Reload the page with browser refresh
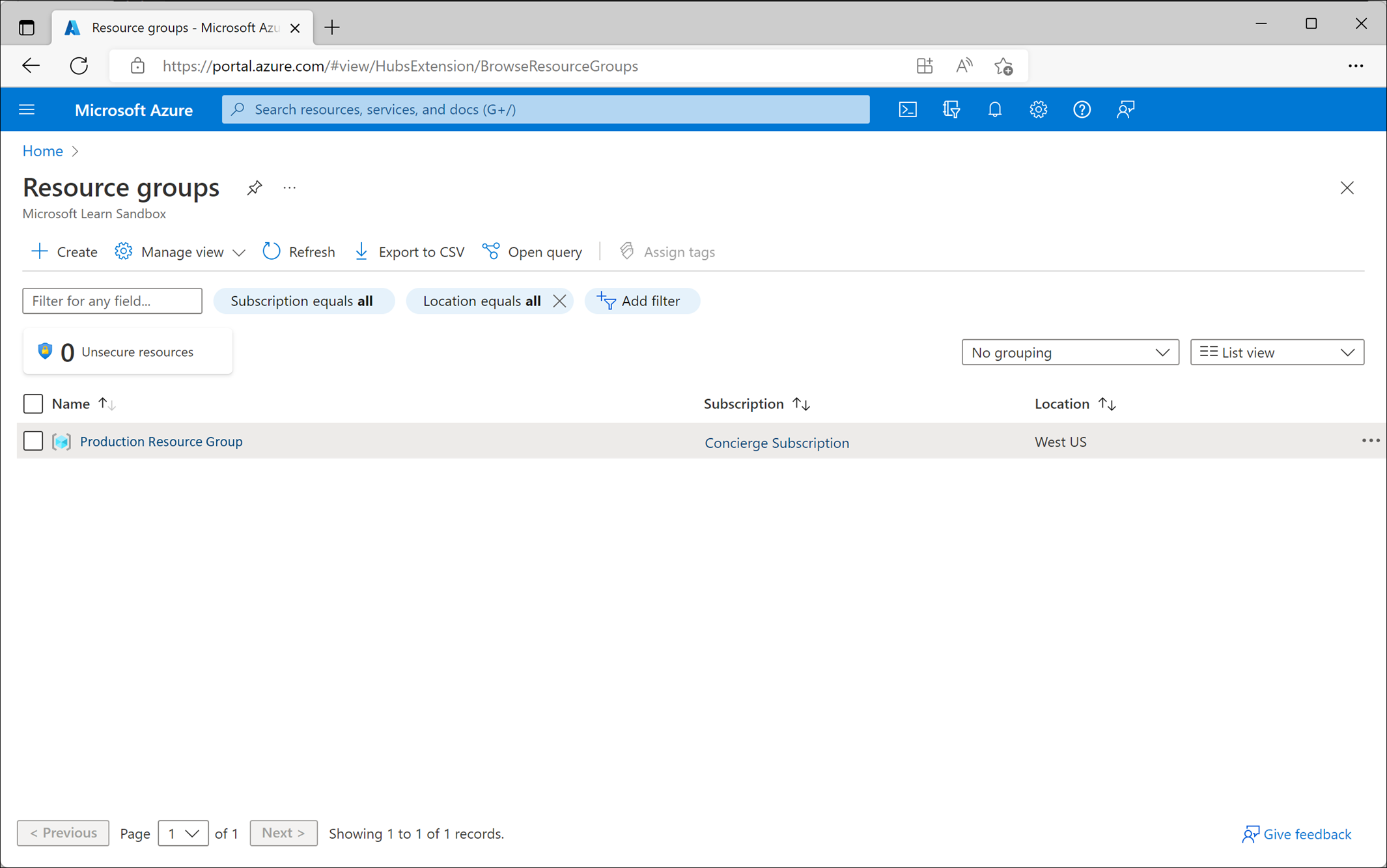 79,66
